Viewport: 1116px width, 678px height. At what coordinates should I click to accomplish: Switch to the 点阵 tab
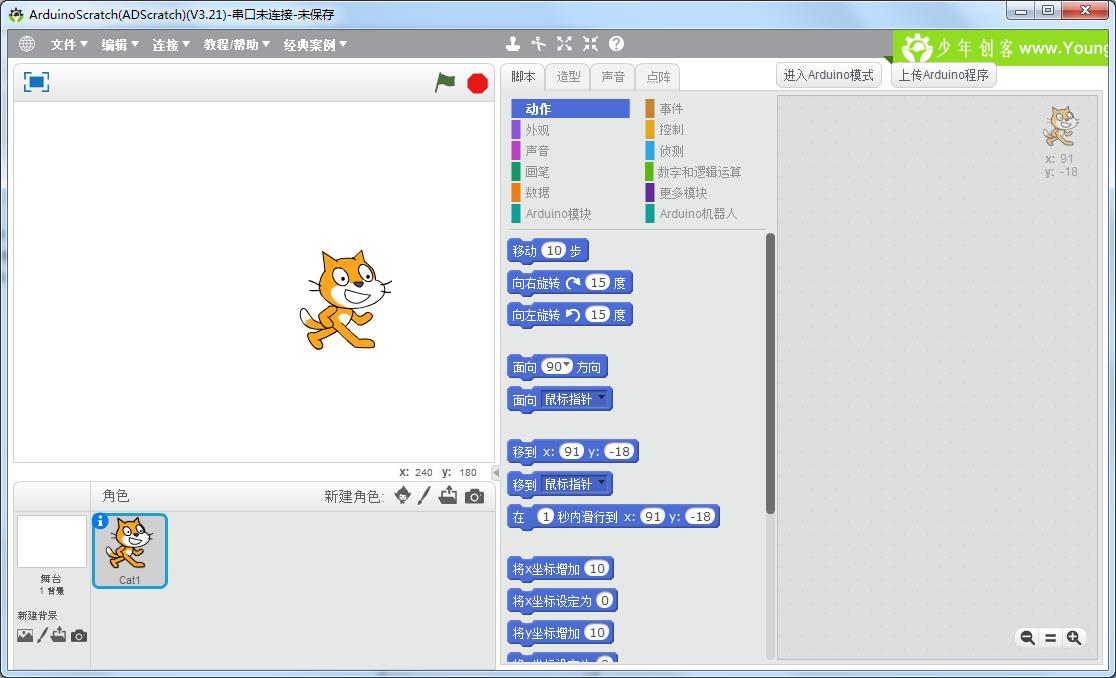[x=658, y=77]
